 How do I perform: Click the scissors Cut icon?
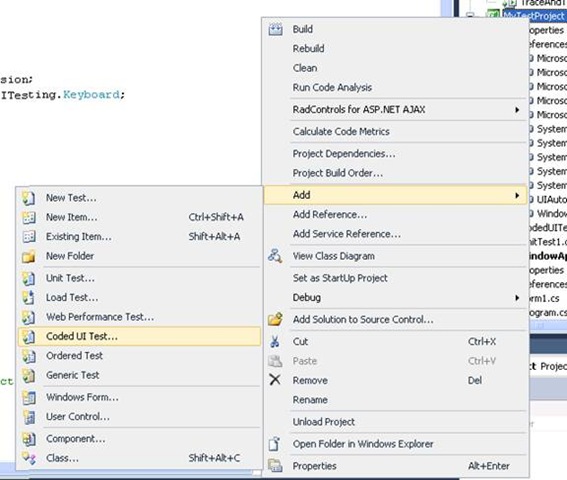tap(275, 341)
